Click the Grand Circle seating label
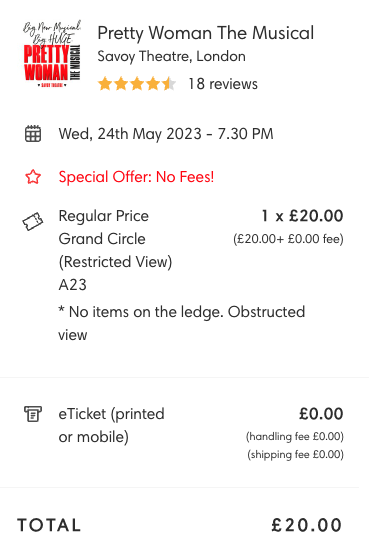 click(x=102, y=239)
